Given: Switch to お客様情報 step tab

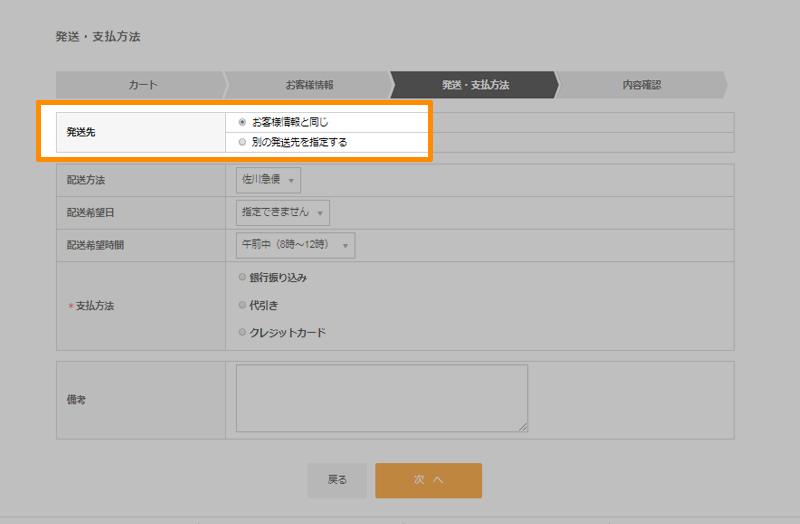Looking at the screenshot, I should tap(309, 85).
